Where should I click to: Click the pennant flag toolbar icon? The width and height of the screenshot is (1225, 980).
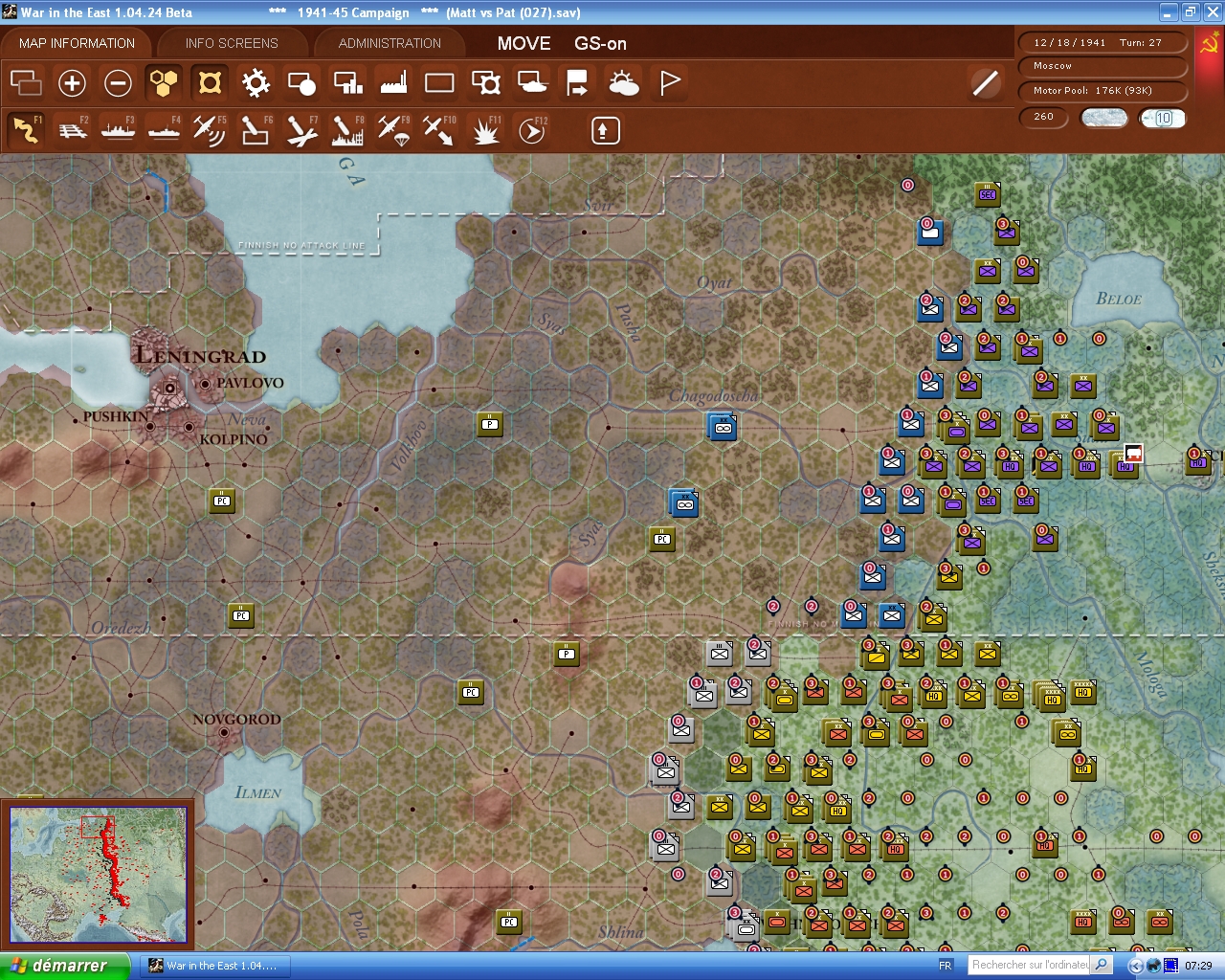click(670, 83)
